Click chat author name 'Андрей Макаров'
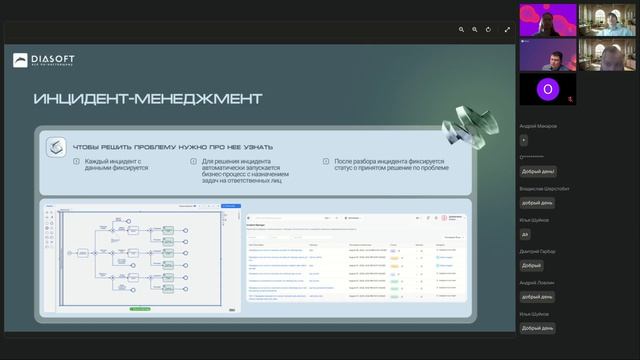The width and height of the screenshot is (640, 360). (x=538, y=126)
